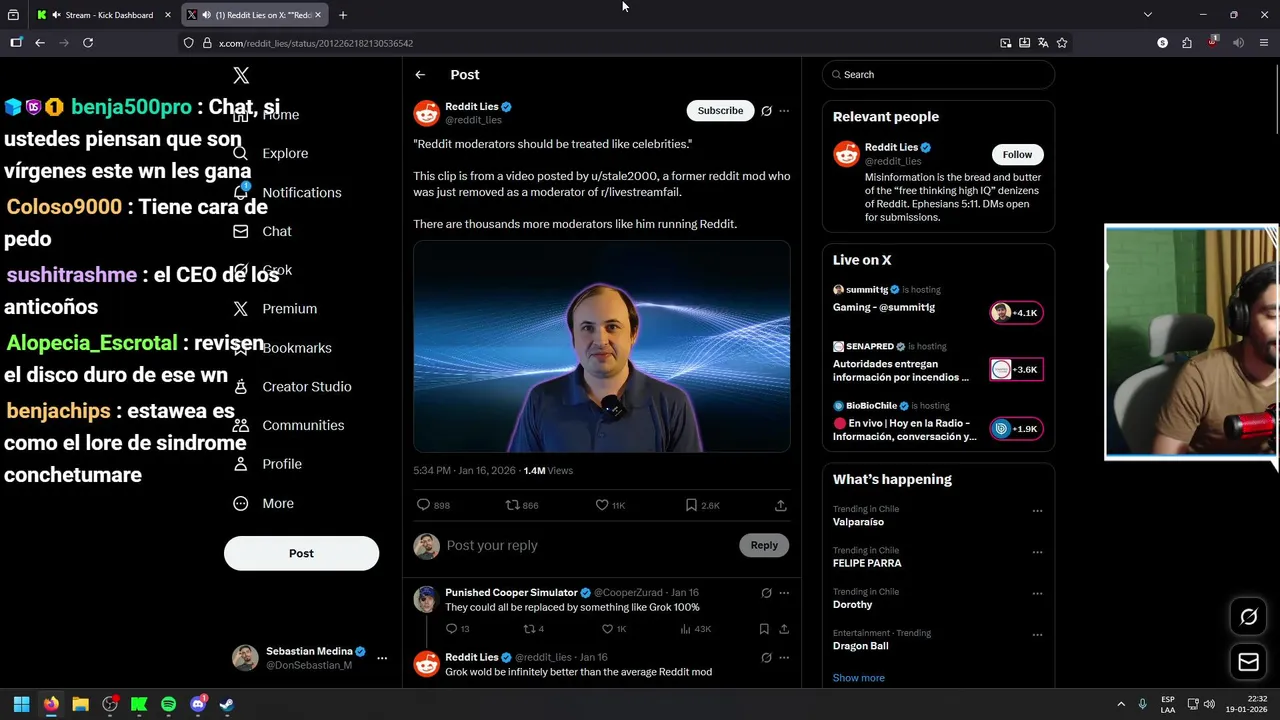This screenshot has height=720, width=1280.
Task: Open the Grok icon on Reddit Lies reply
Action: [x=766, y=658]
